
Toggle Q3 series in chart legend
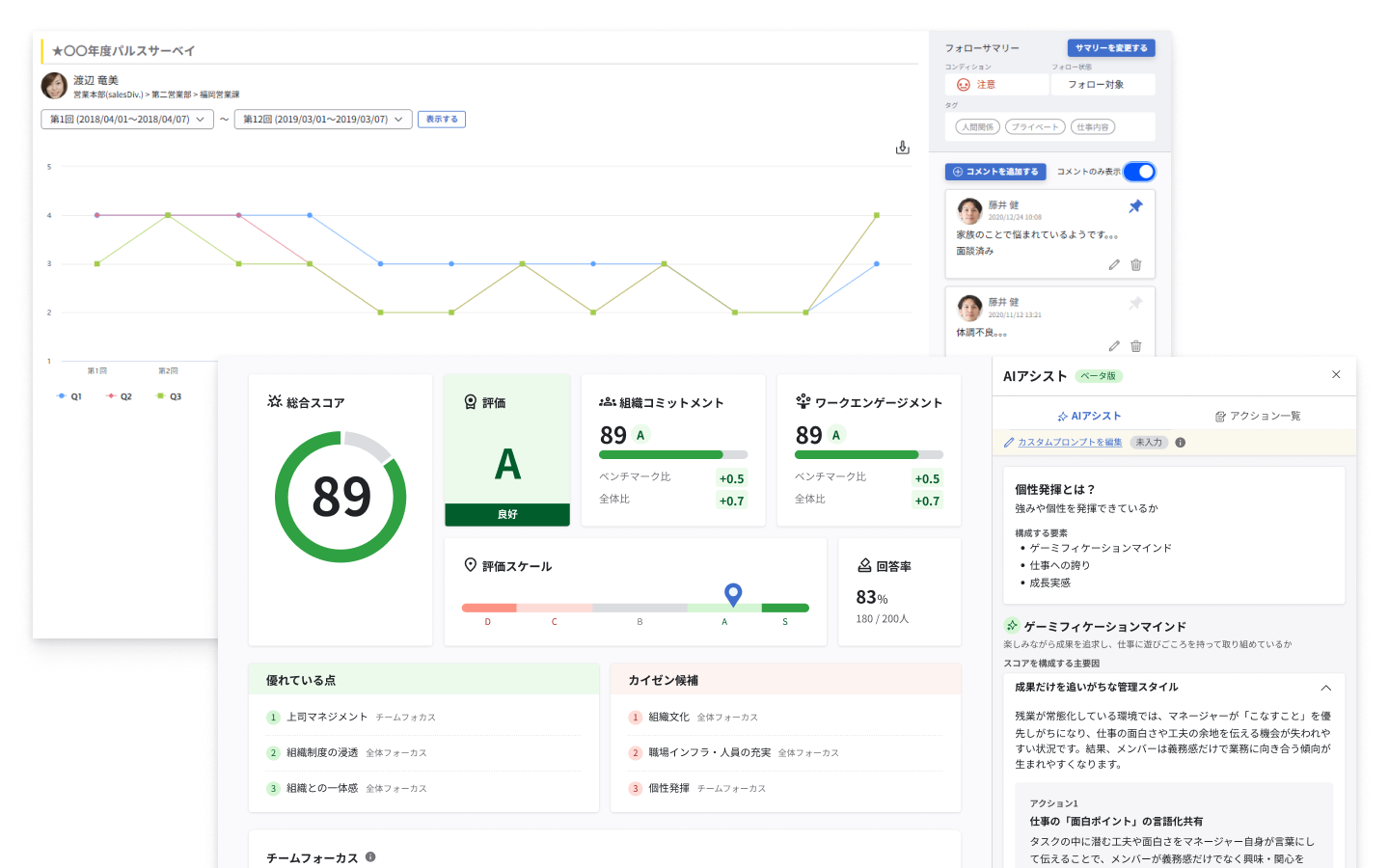tap(169, 396)
